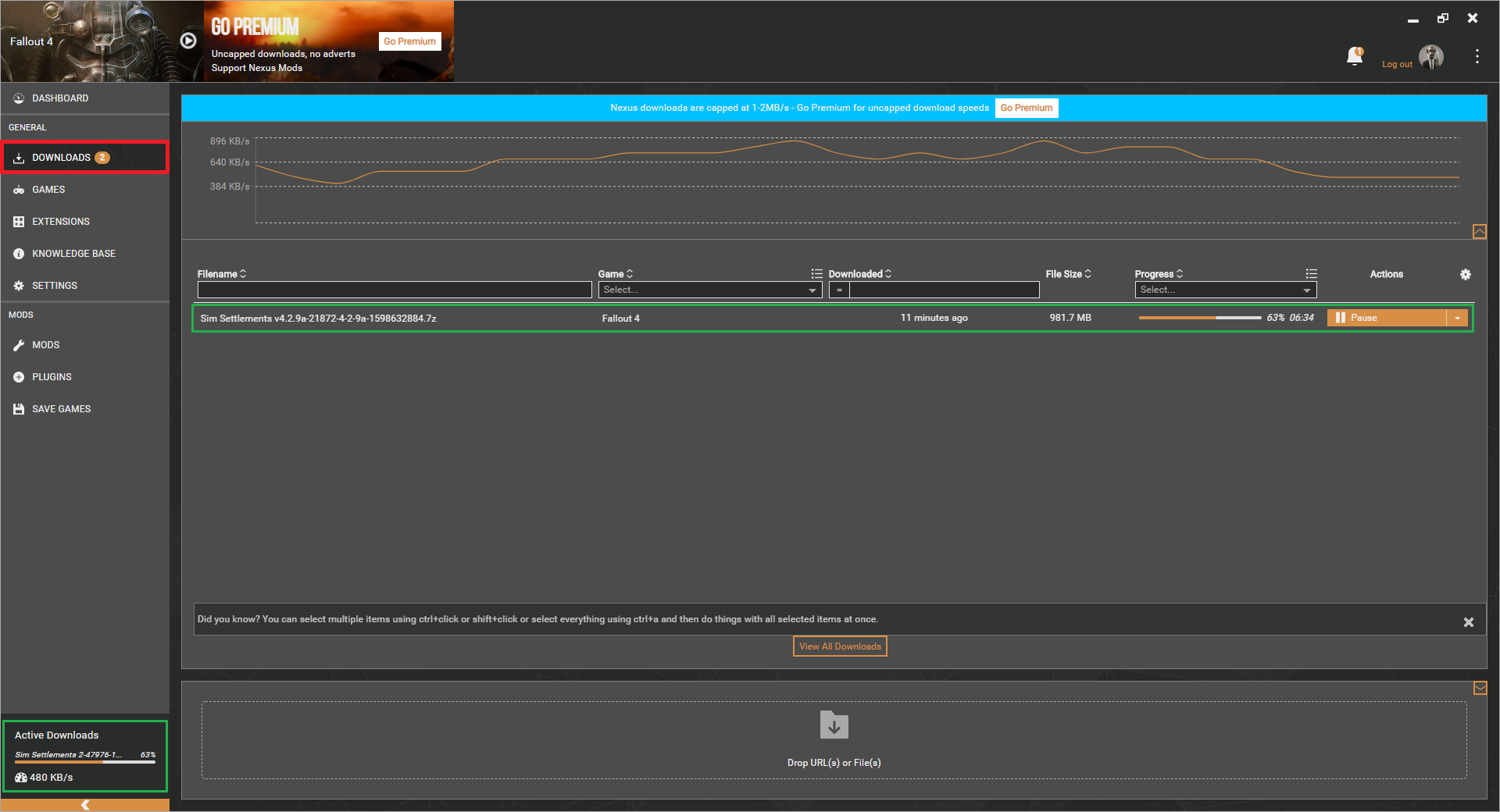
Task: Sort the table by File Size
Action: pyautogui.click(x=1069, y=274)
